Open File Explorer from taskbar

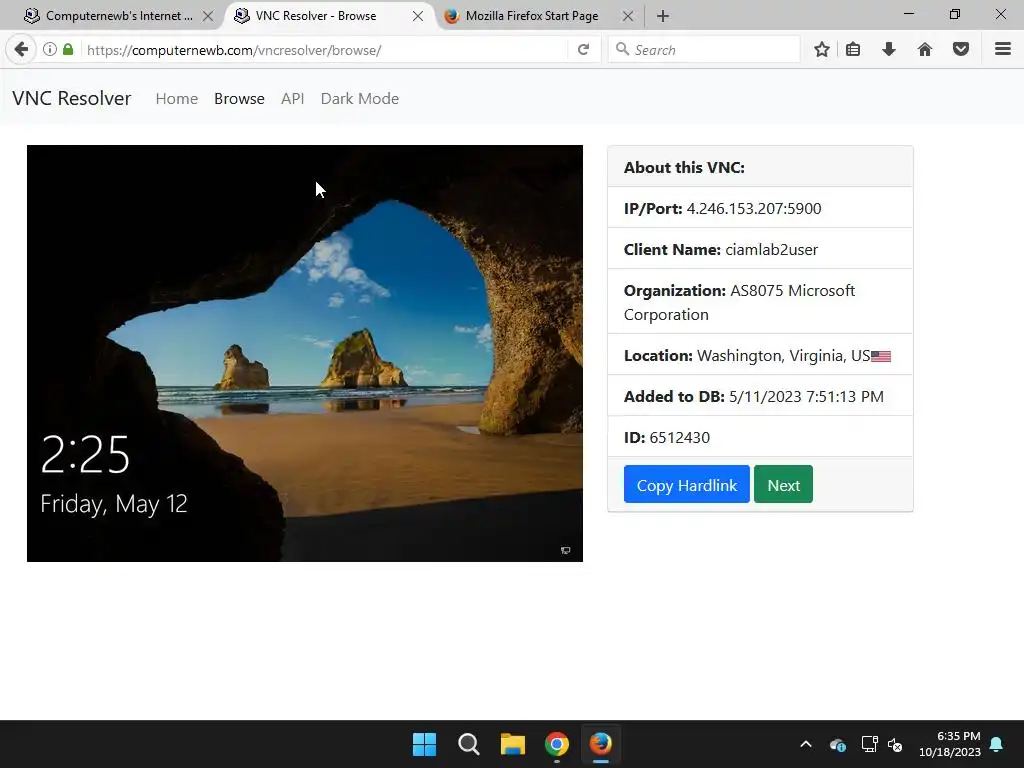[x=513, y=744]
